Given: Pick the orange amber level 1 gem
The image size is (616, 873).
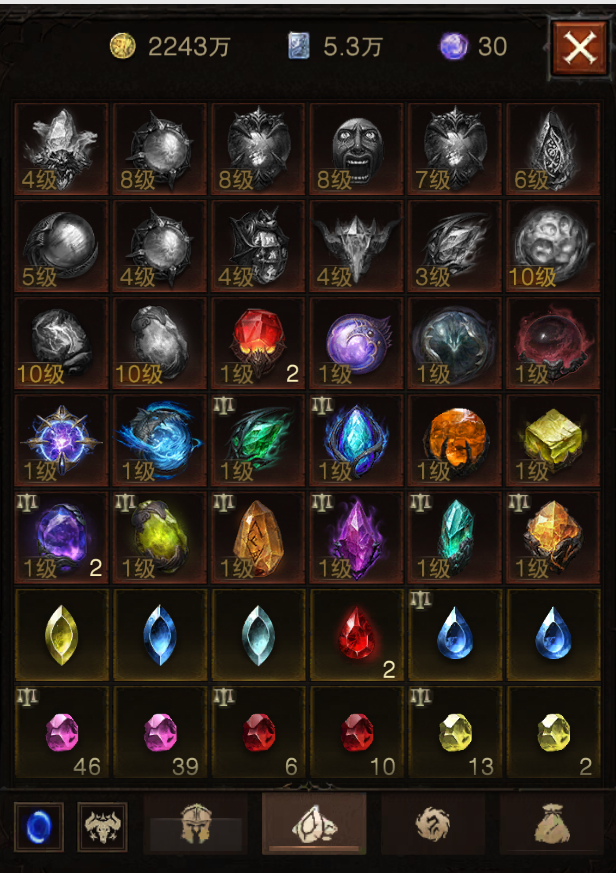Looking at the screenshot, I should point(455,440).
